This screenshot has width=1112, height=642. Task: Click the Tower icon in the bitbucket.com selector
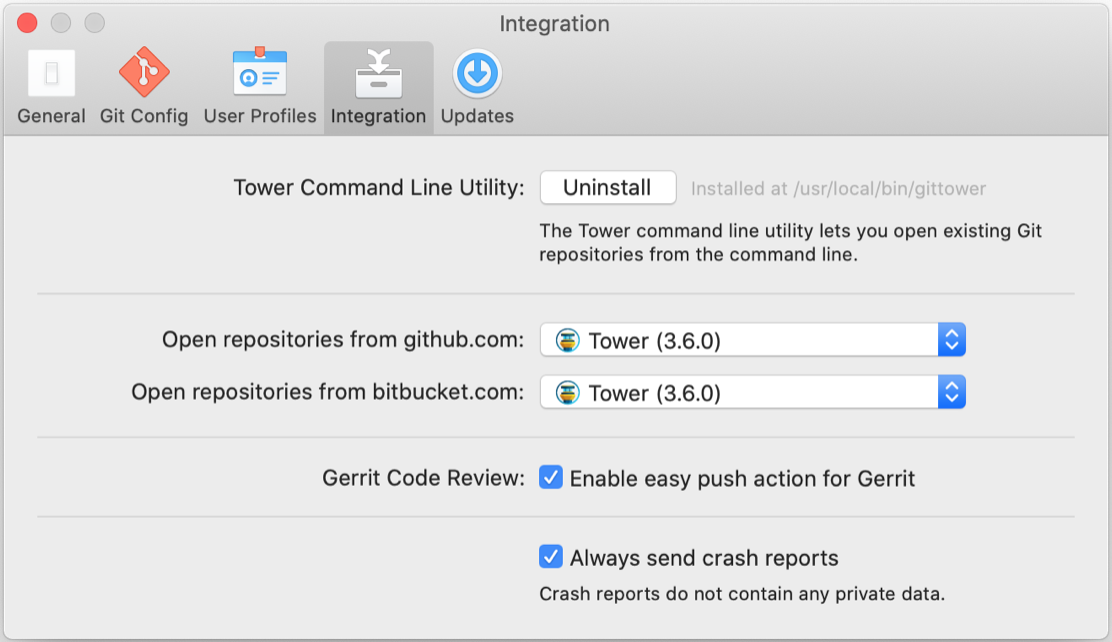(568, 393)
